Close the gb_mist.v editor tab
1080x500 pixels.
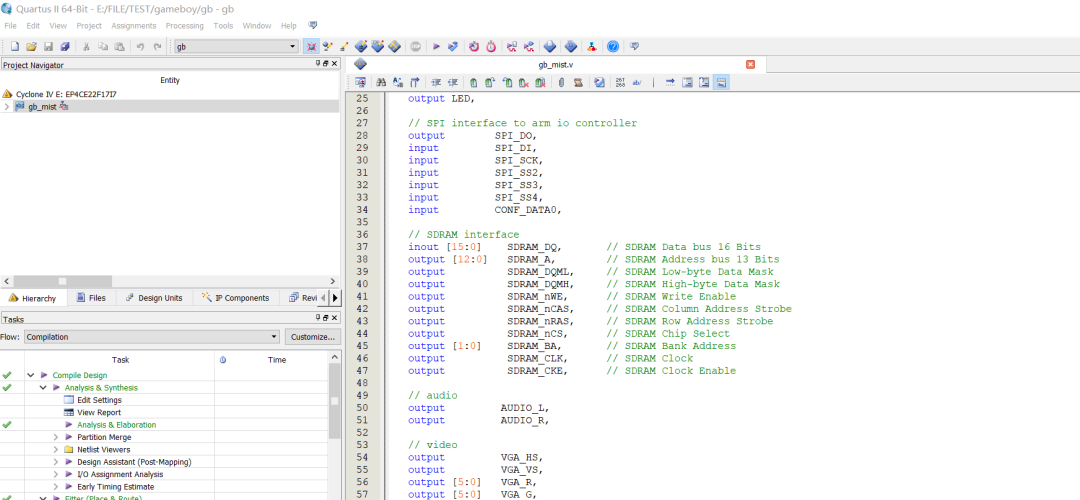(x=751, y=64)
